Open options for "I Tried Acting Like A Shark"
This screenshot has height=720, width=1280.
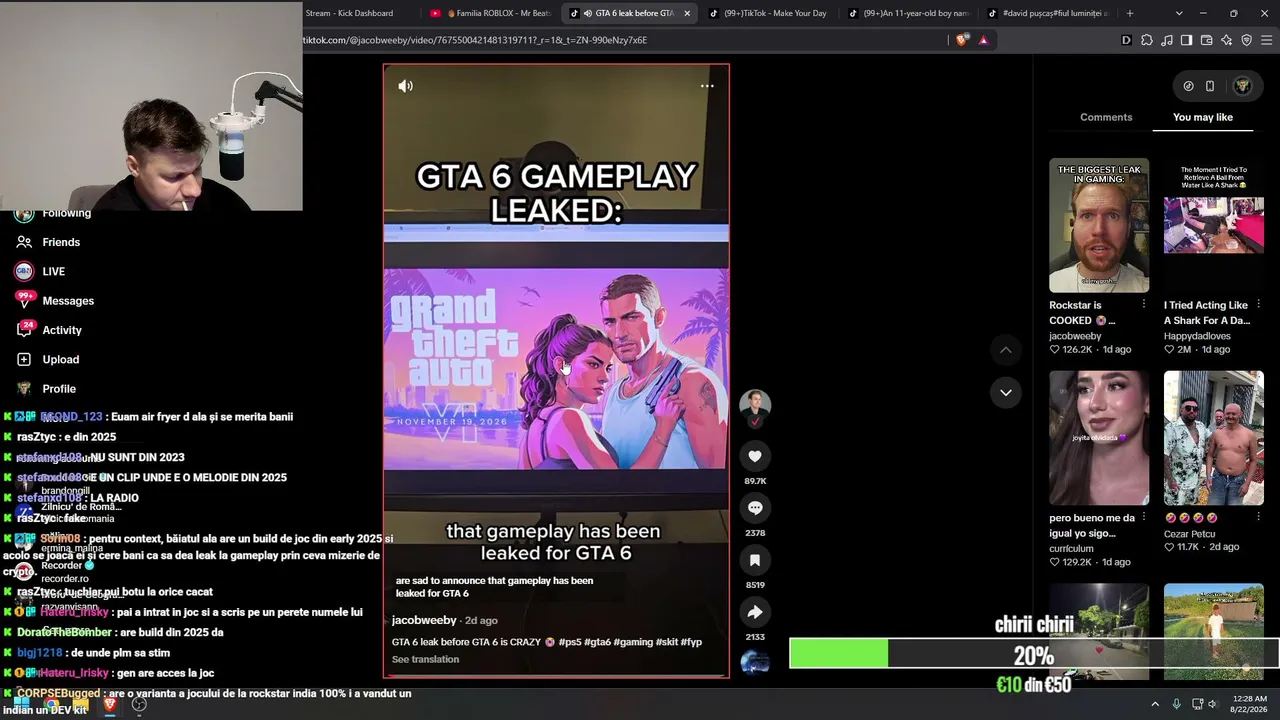coord(1258,304)
